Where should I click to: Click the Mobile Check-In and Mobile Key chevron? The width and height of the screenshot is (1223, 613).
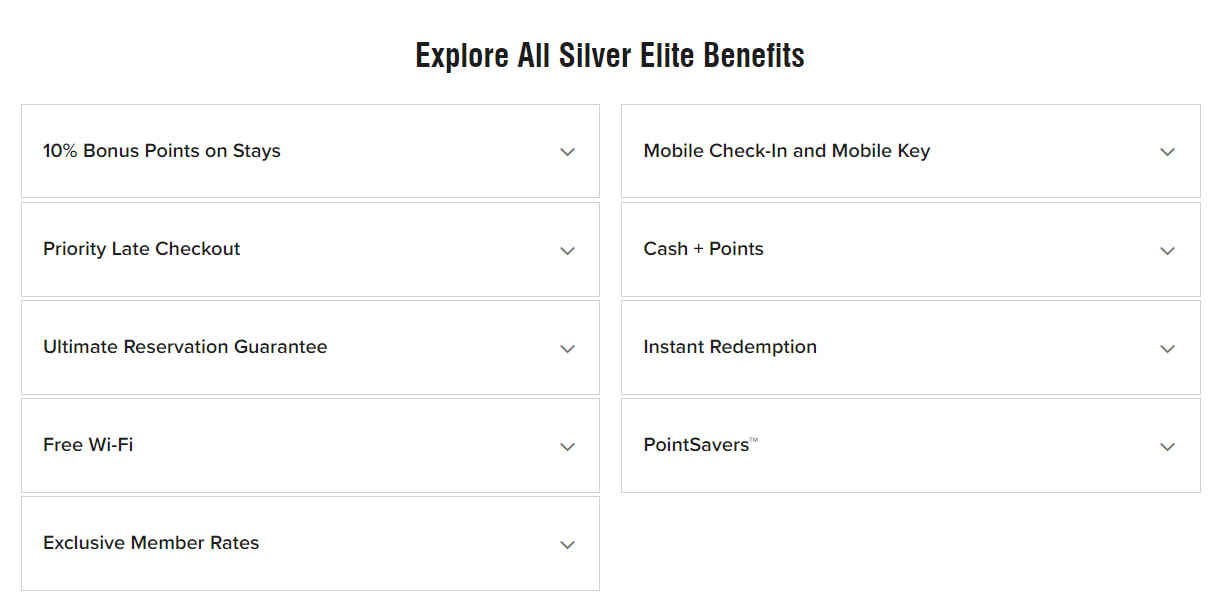tap(1167, 152)
